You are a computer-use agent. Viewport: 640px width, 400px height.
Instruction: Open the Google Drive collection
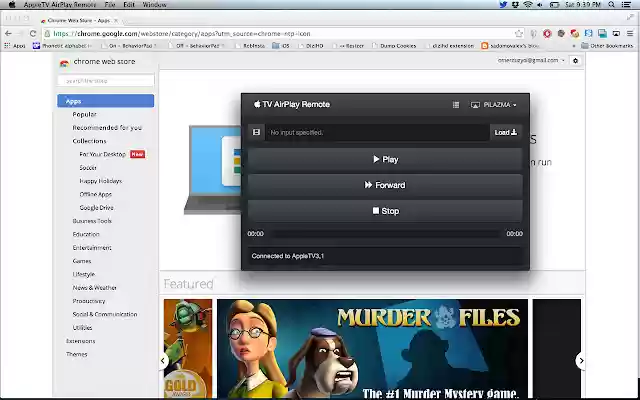tap(96, 208)
